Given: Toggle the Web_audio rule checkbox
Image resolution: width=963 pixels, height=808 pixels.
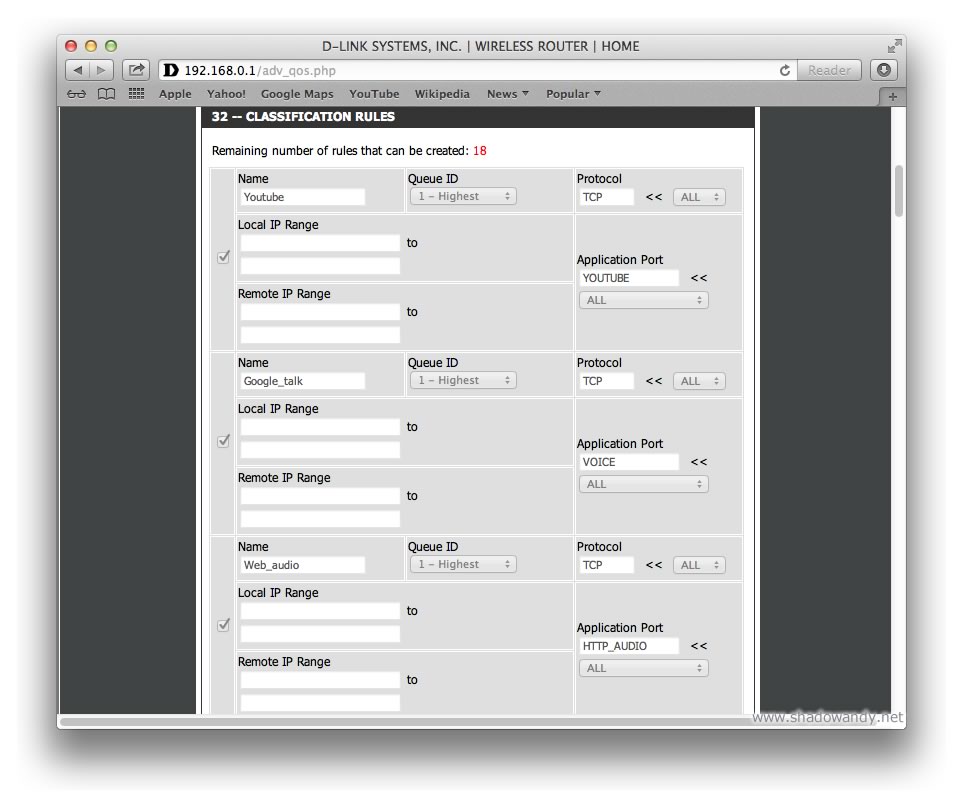Looking at the screenshot, I should (223, 625).
